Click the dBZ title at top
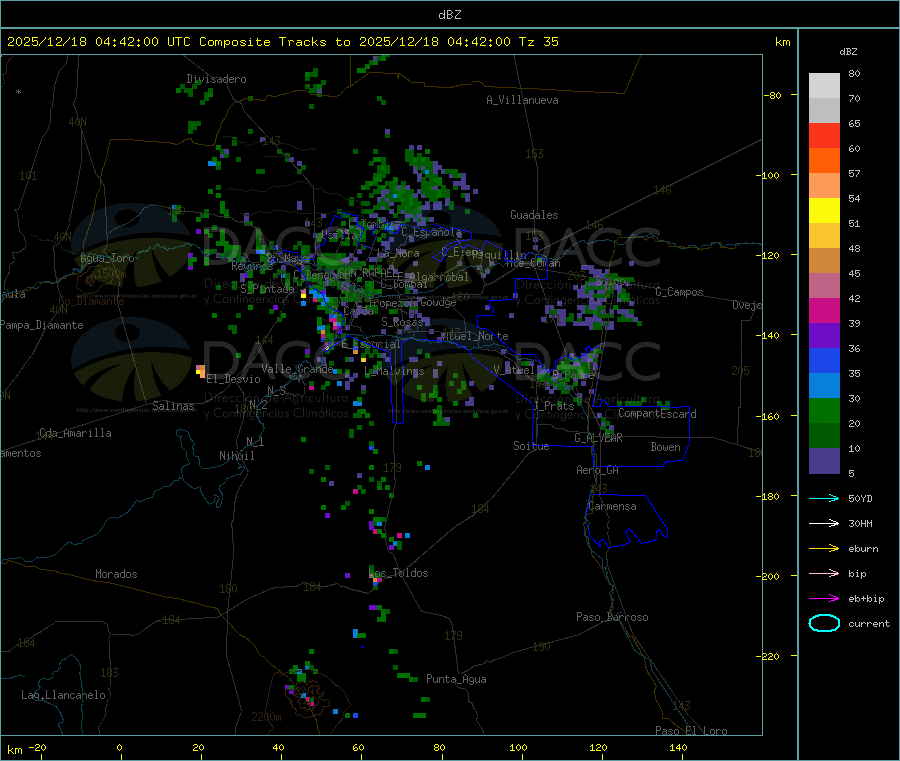 (x=449, y=15)
